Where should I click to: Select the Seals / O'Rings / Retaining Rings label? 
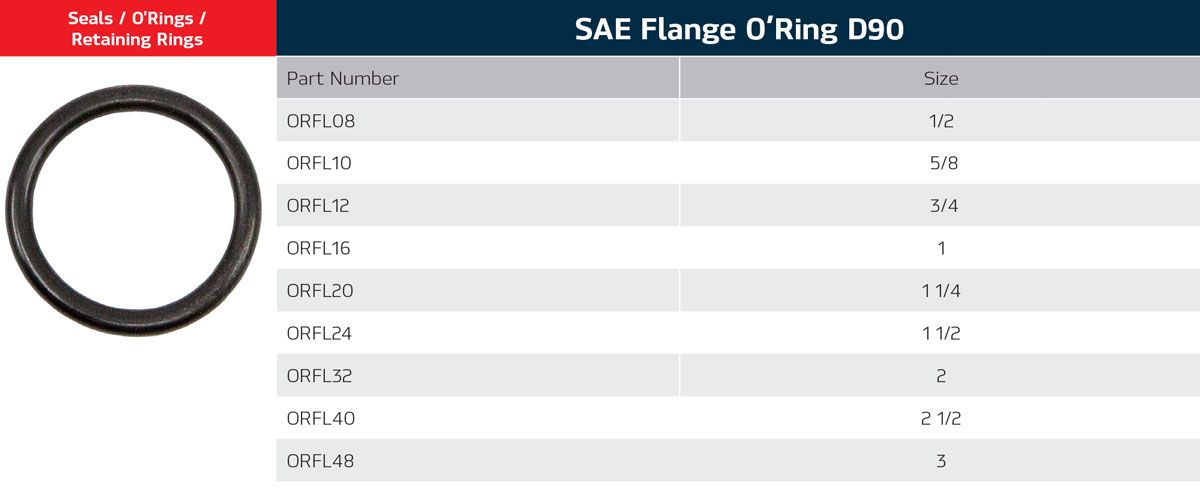[x=137, y=29]
